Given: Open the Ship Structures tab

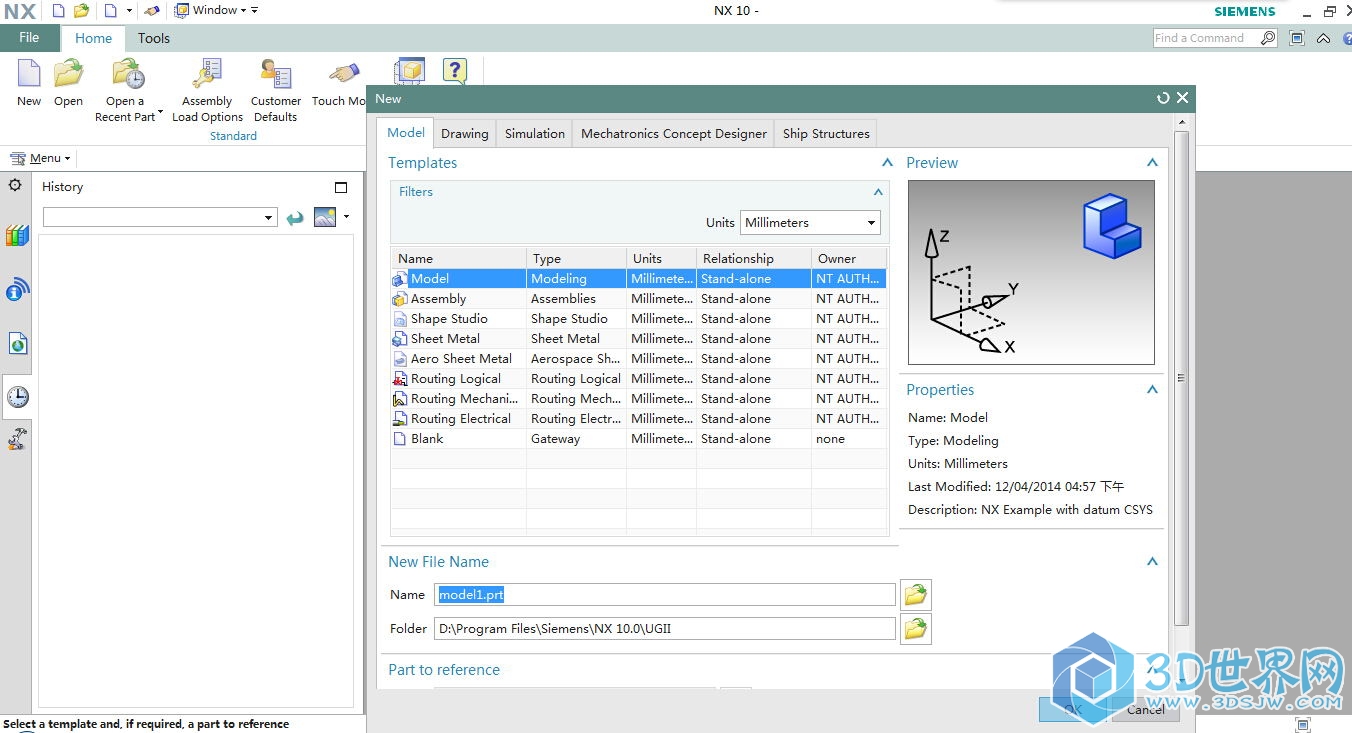Looking at the screenshot, I should tap(826, 133).
